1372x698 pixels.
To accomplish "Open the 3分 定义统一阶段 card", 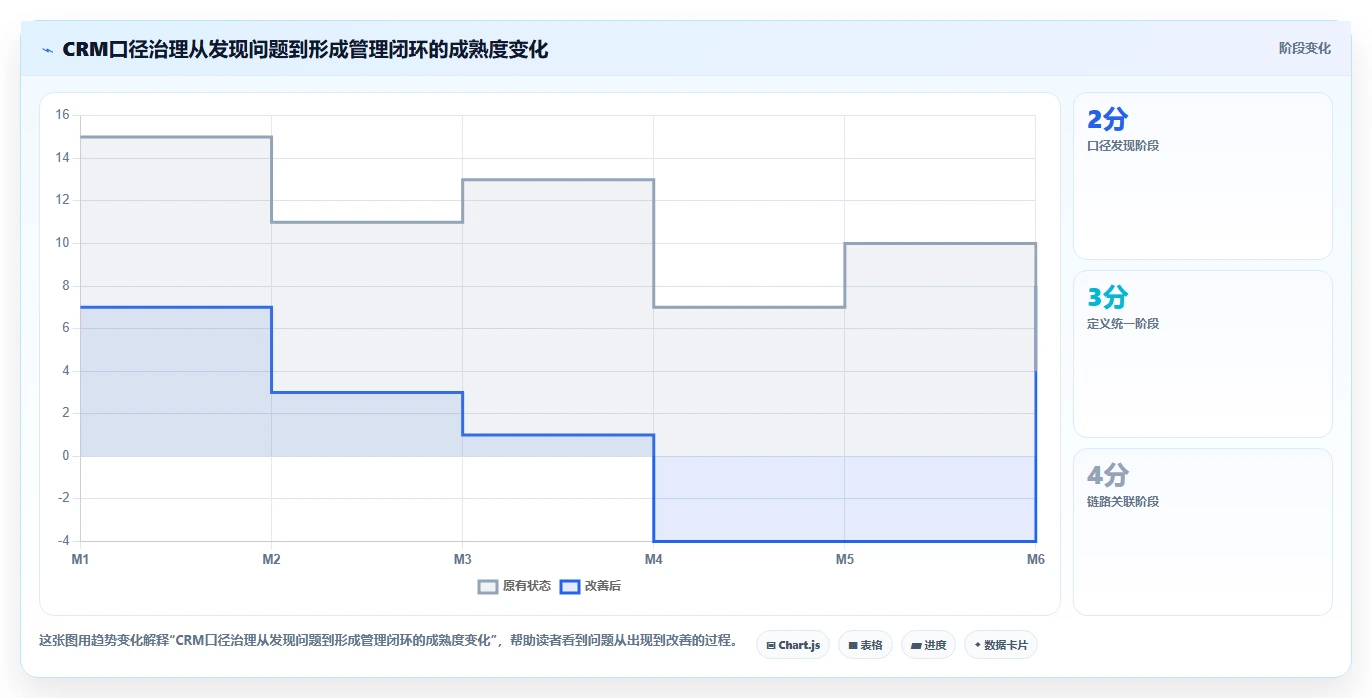I will coord(1203,354).
